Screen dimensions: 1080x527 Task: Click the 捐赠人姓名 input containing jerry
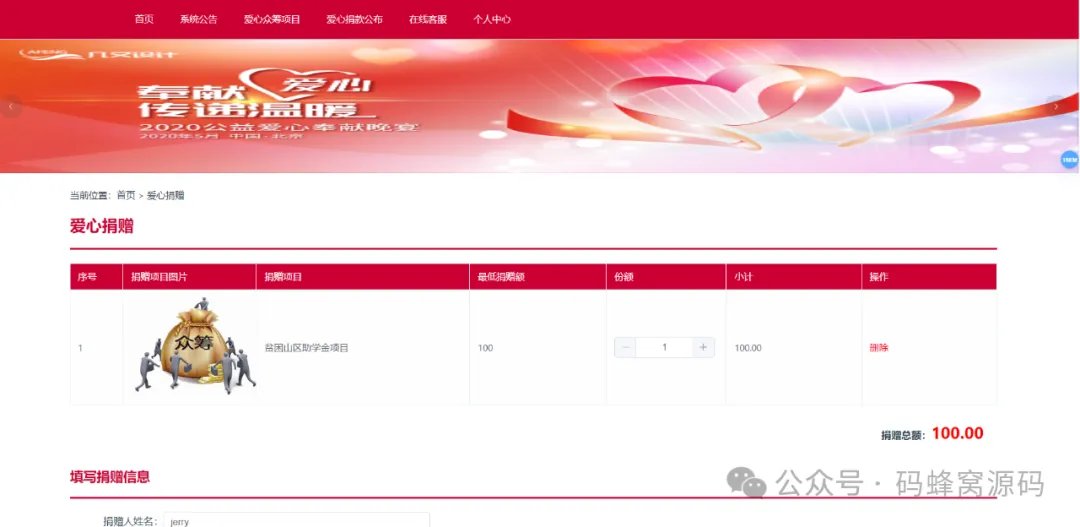pyautogui.click(x=296, y=520)
